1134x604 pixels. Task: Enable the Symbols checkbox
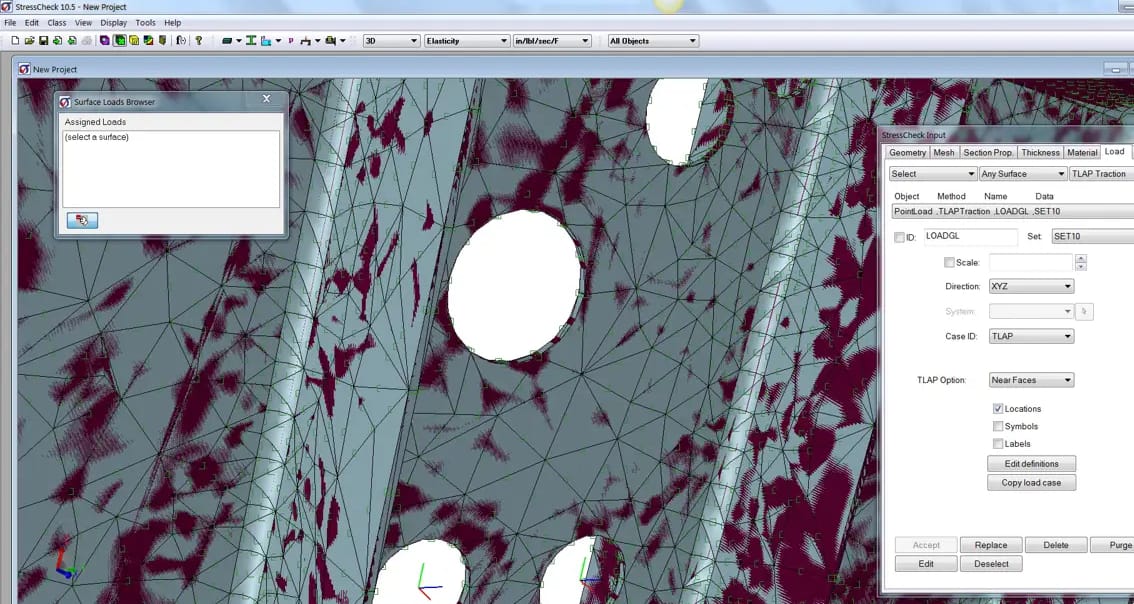click(x=998, y=427)
